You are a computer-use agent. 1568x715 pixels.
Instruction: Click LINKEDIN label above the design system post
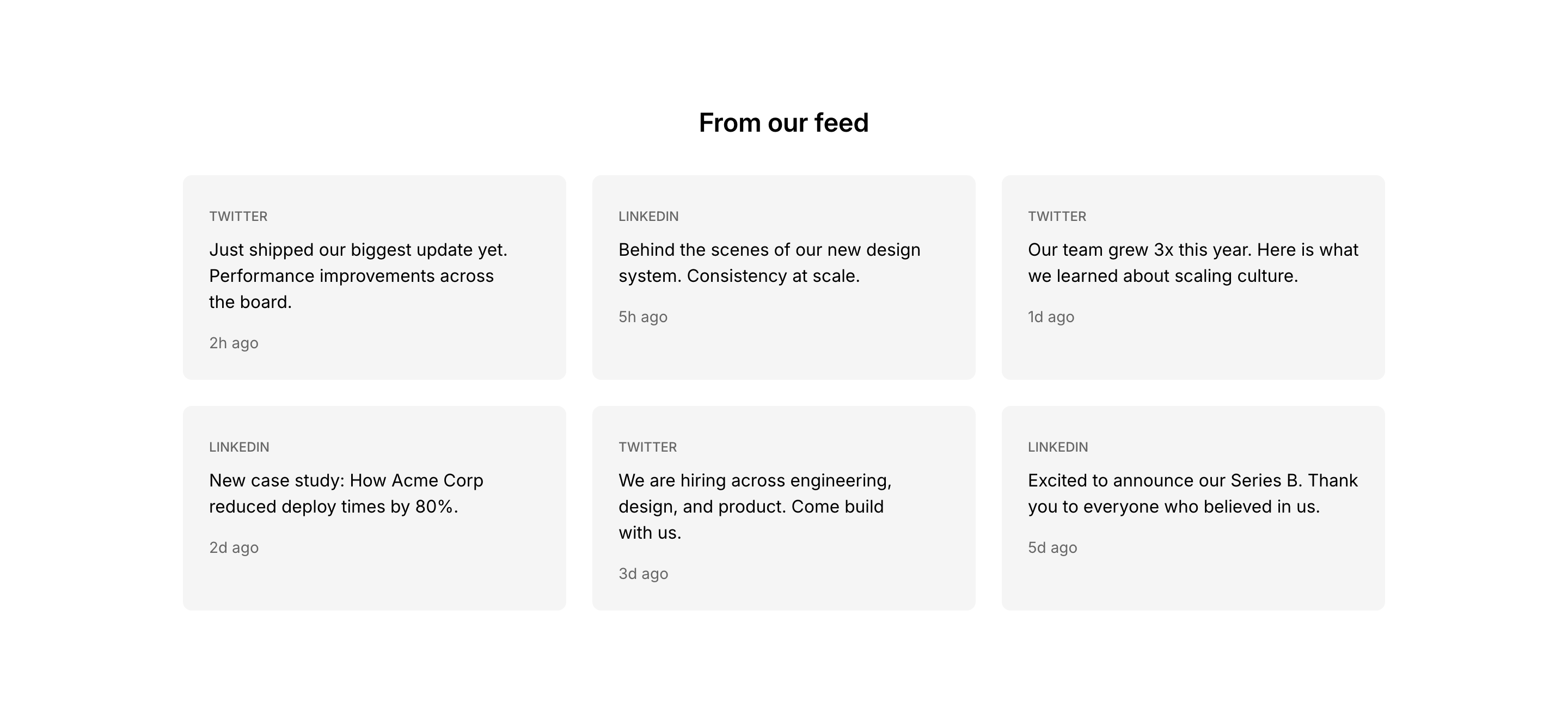648,217
